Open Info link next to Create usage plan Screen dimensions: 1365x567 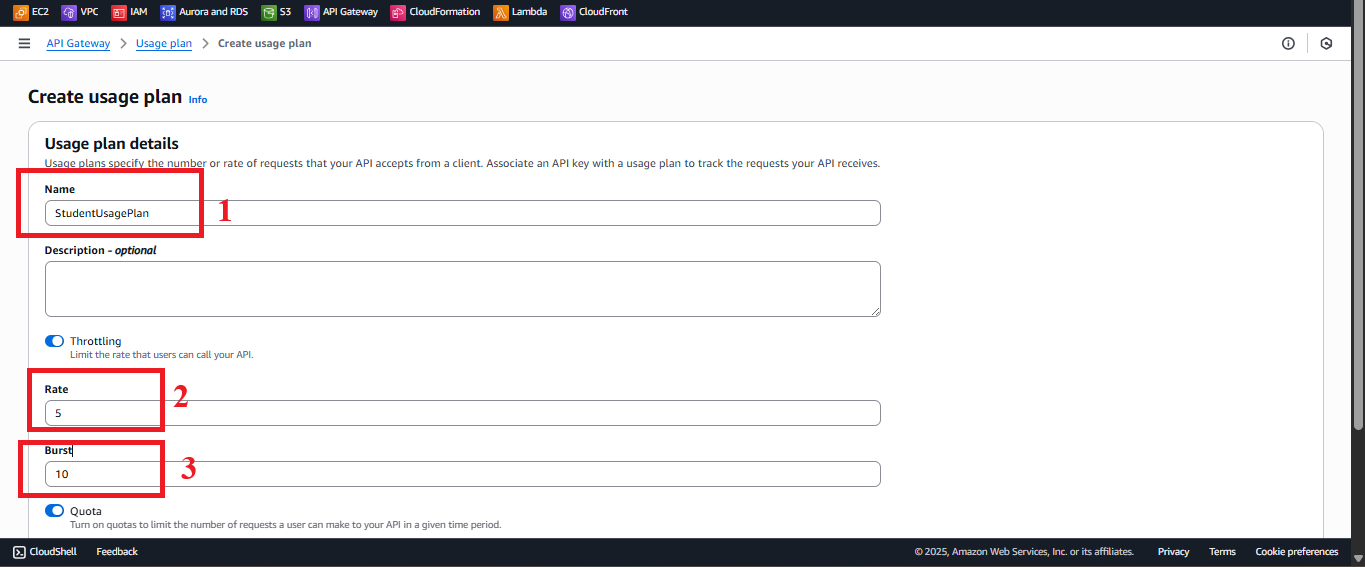[x=198, y=100]
